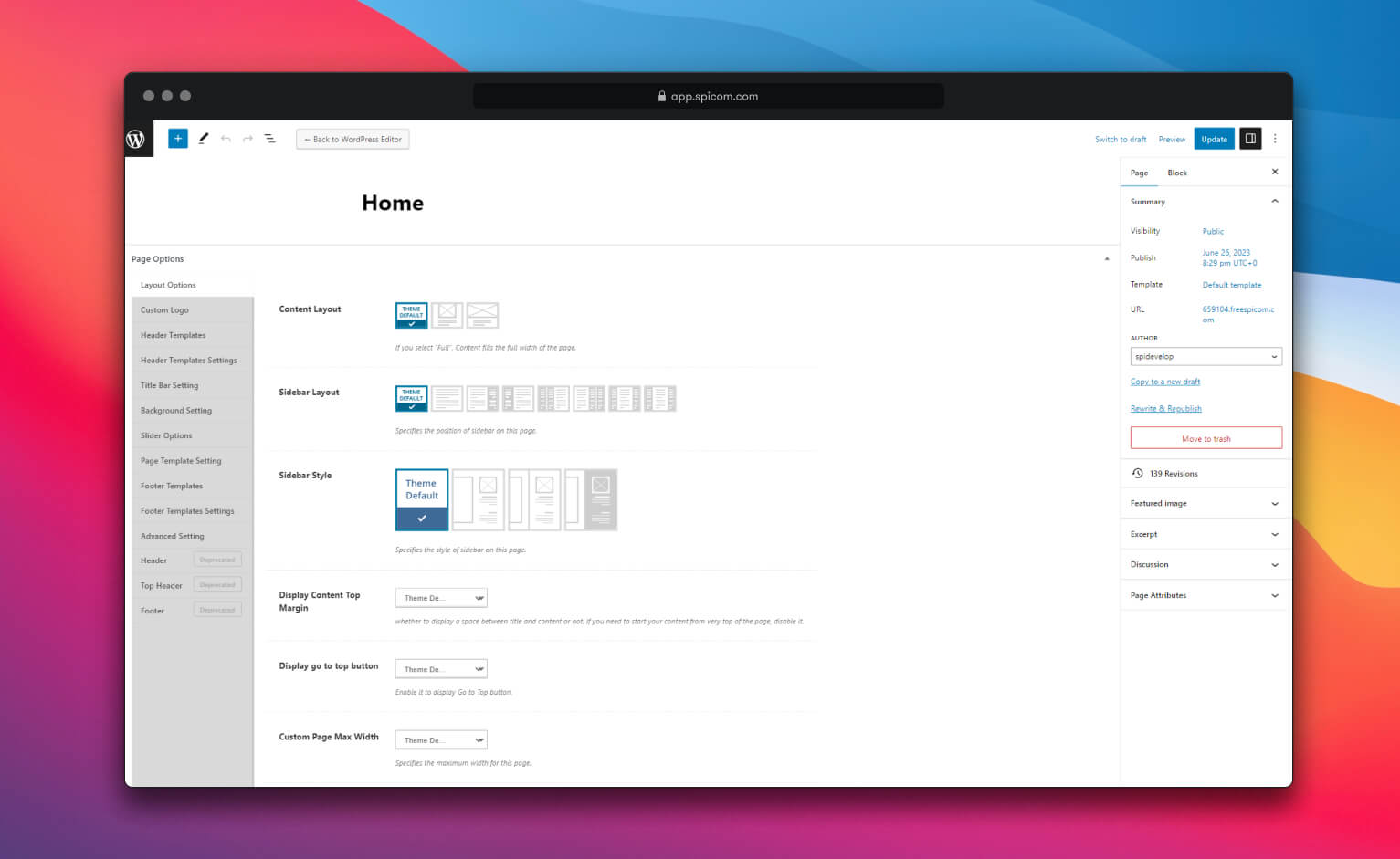This screenshot has width=1400, height=859.
Task: Collapse the Page Options meta box
Action: tap(1107, 259)
